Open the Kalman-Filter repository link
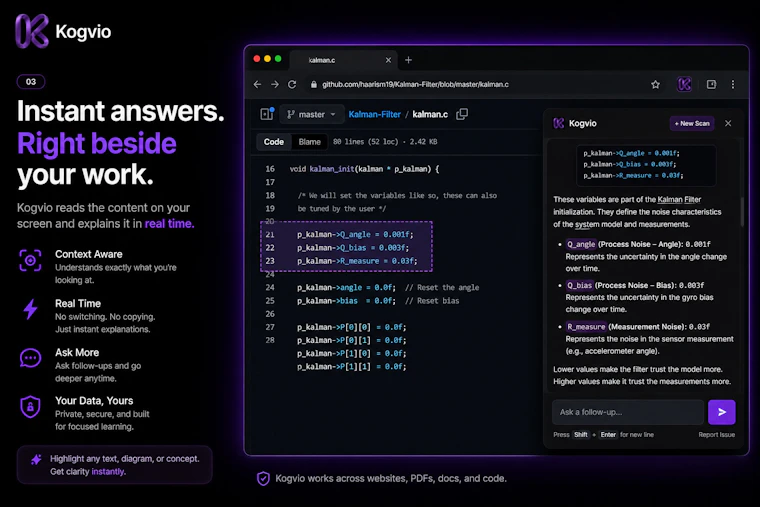Image resolution: width=760 pixels, height=507 pixels. click(375, 114)
